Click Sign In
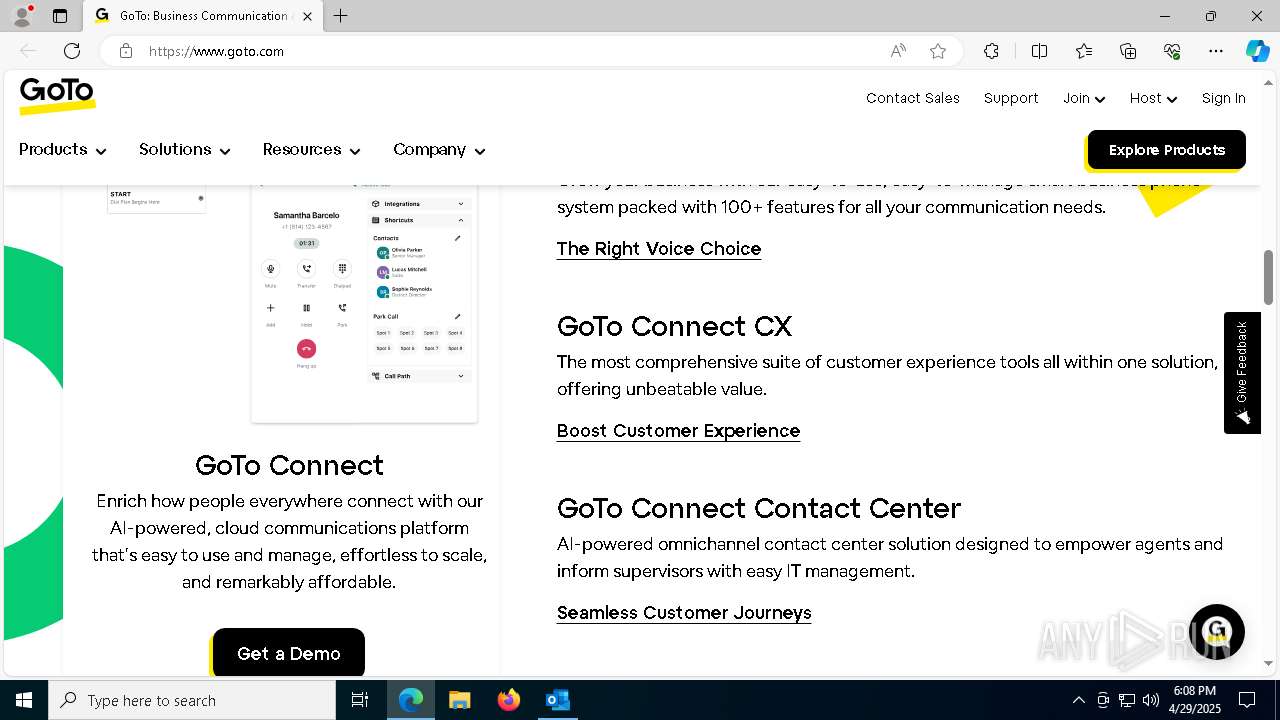The width and height of the screenshot is (1280, 720). pyautogui.click(x=1223, y=98)
